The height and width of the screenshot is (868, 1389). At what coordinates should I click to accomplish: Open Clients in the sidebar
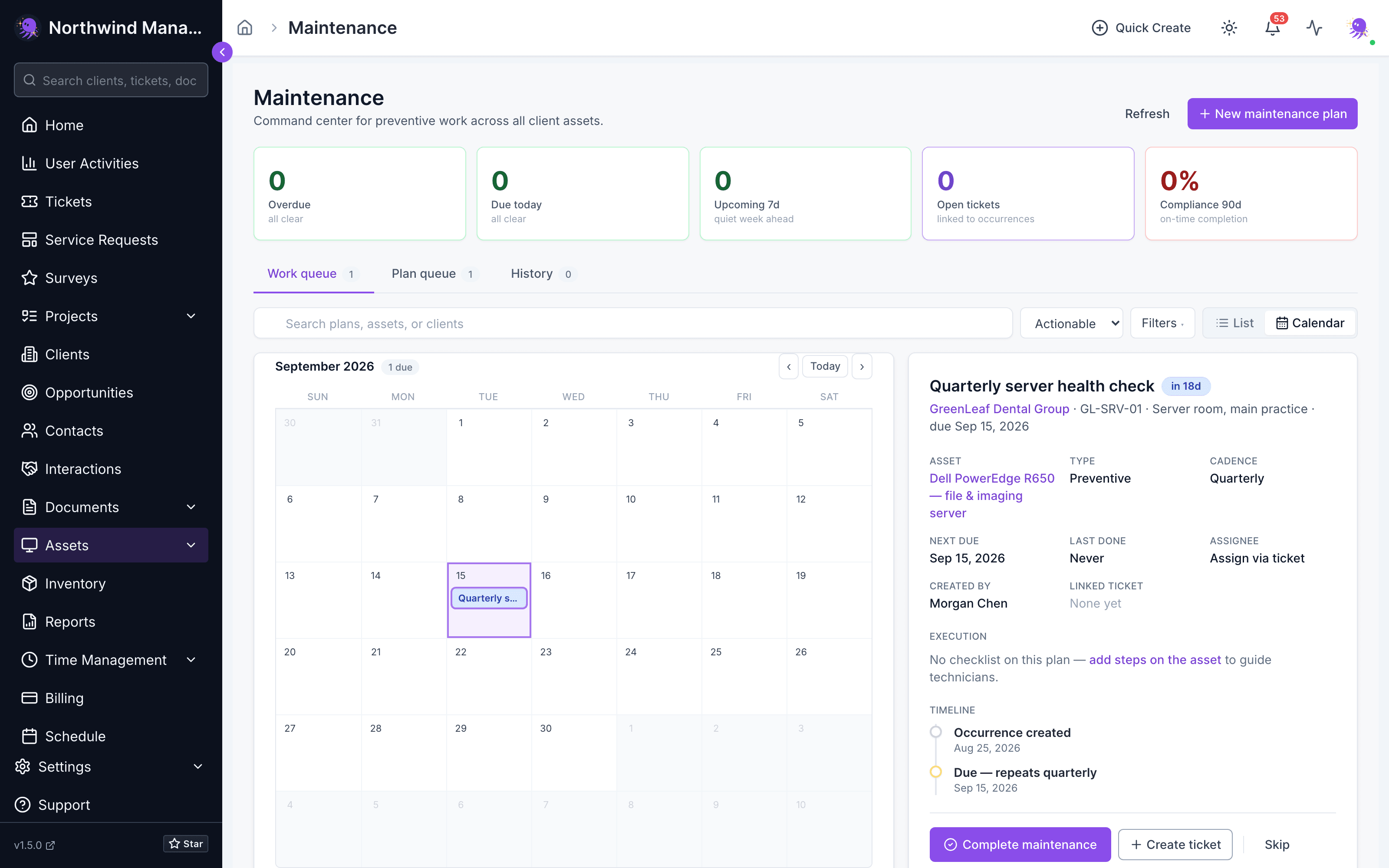[111, 354]
